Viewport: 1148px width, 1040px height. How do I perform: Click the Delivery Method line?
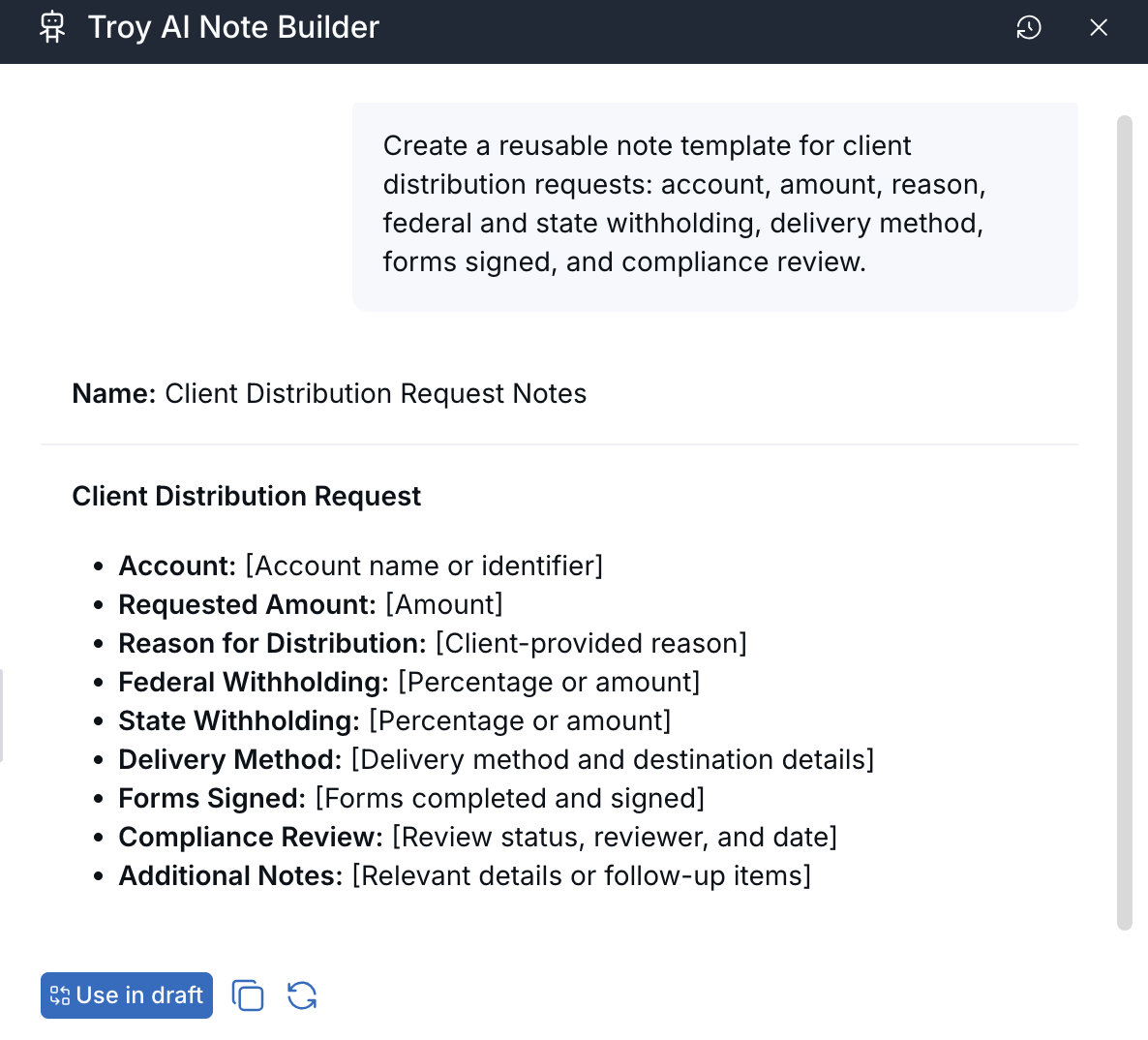(497, 760)
